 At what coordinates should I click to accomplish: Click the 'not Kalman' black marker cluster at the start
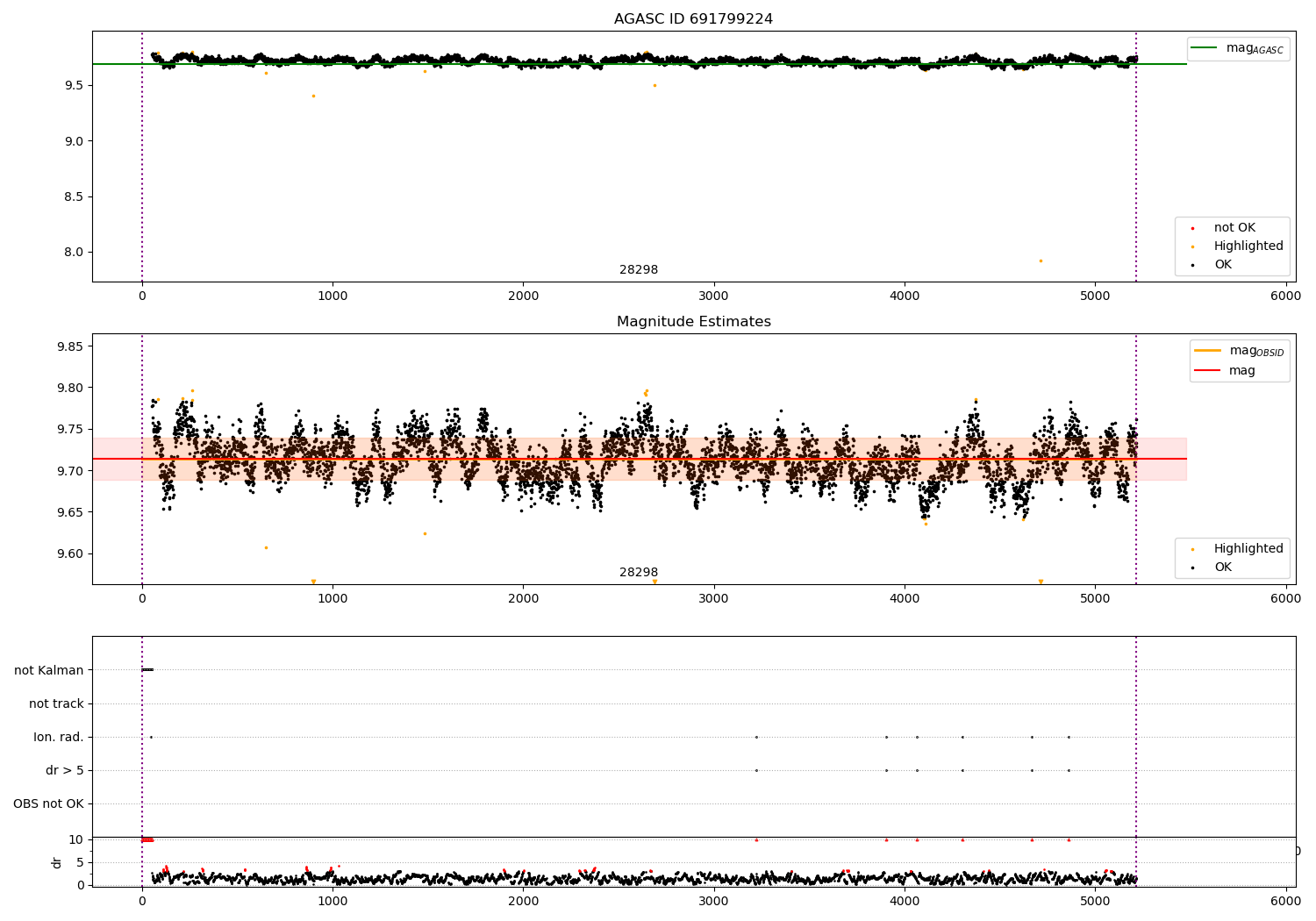click(147, 670)
